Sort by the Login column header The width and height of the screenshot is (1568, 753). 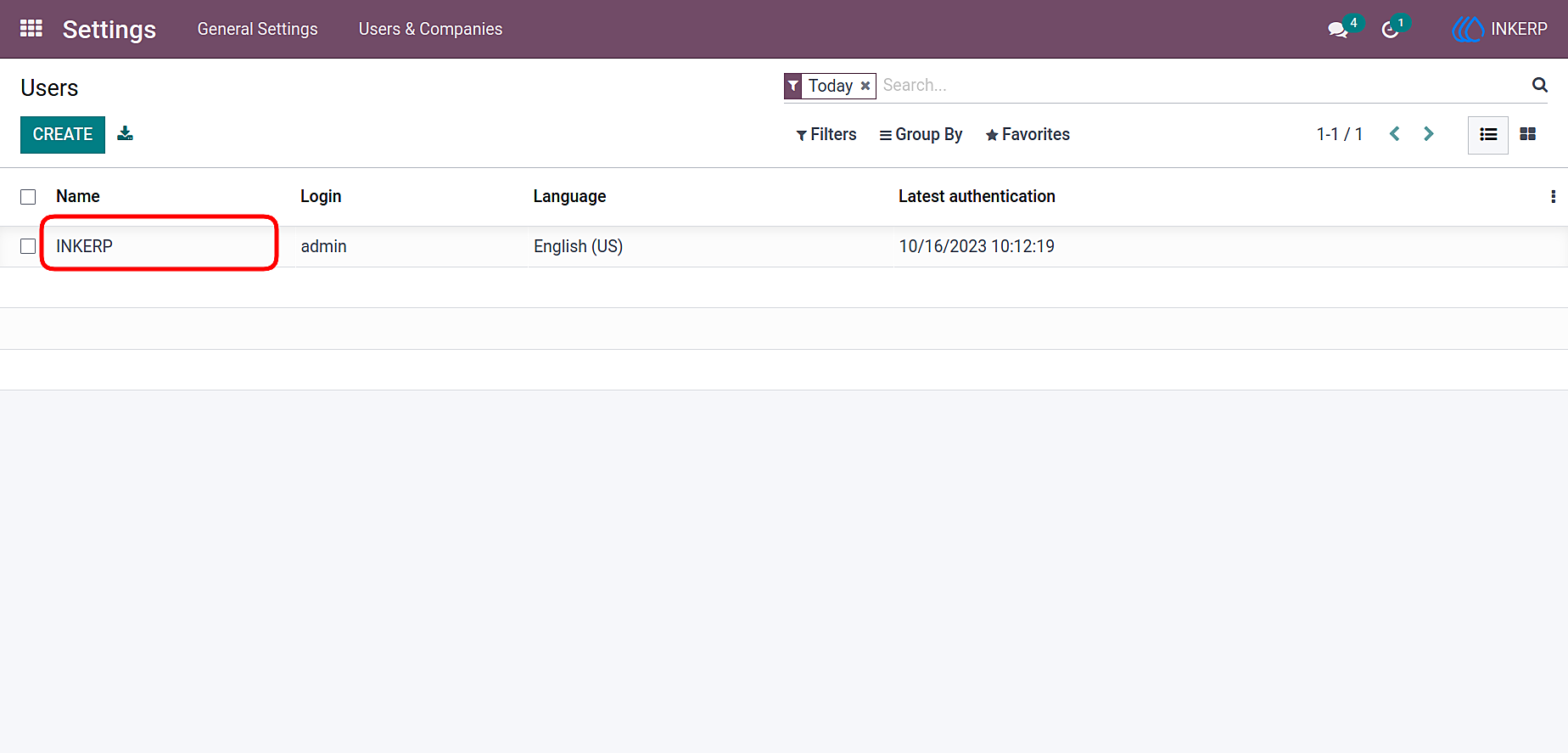click(321, 196)
